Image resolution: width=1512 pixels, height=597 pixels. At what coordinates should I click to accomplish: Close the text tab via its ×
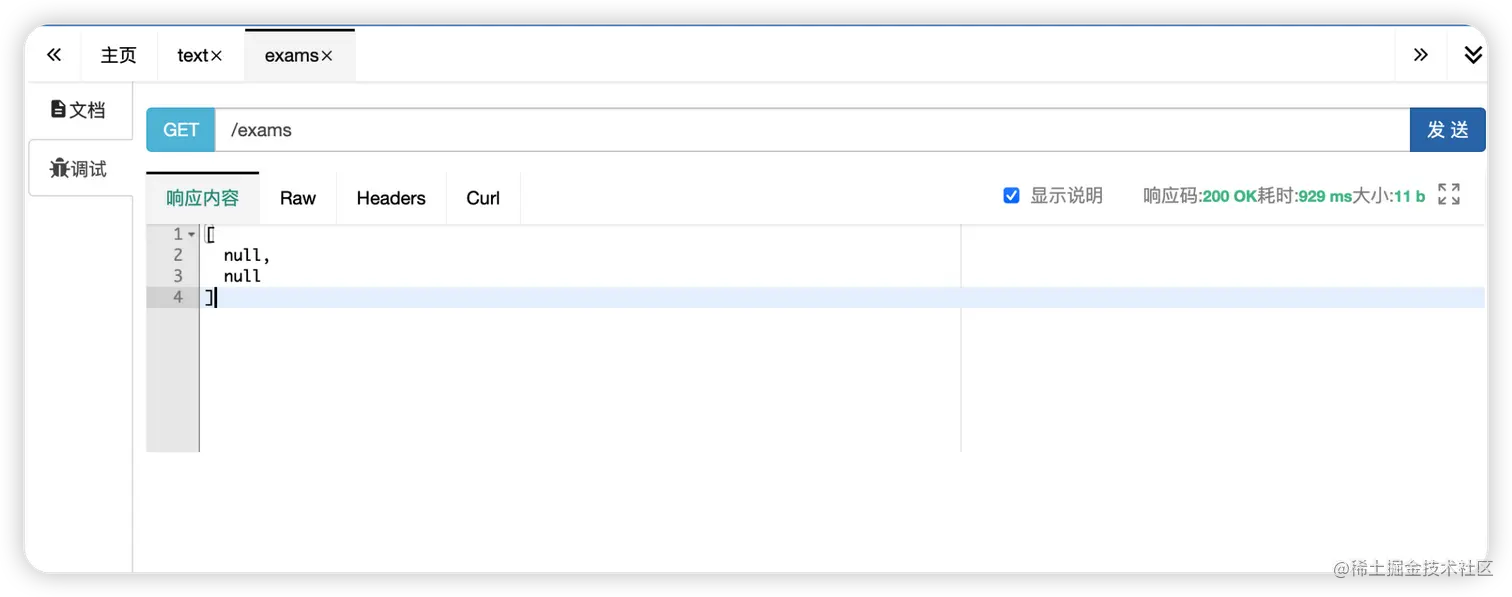(216, 56)
